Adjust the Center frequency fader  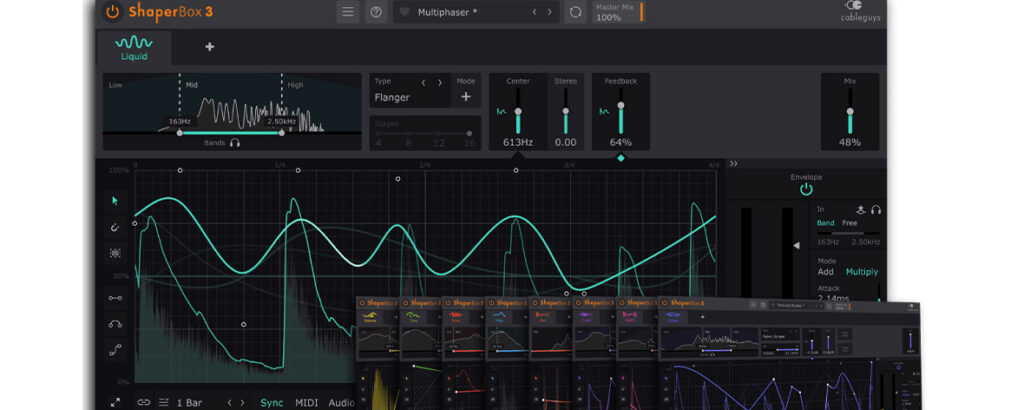pos(518,112)
